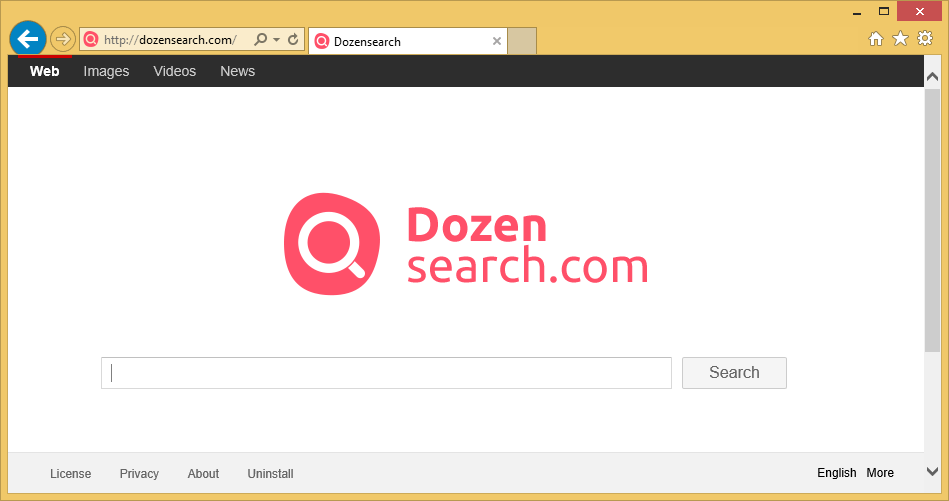
Task: Open the More languages link
Action: (880, 473)
